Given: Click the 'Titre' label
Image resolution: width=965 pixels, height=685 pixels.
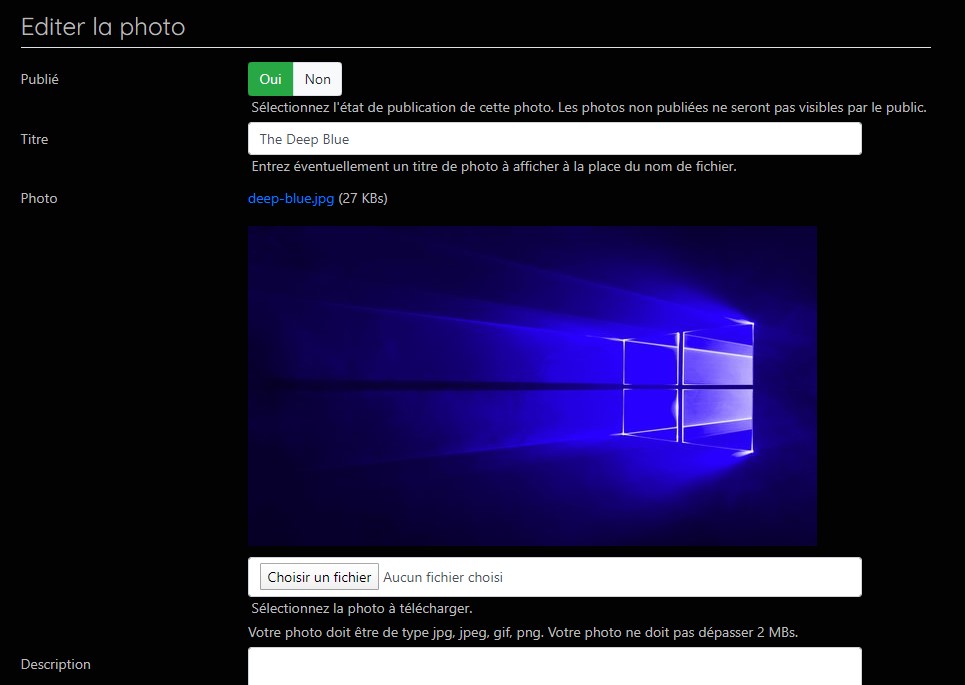Looking at the screenshot, I should (34, 139).
